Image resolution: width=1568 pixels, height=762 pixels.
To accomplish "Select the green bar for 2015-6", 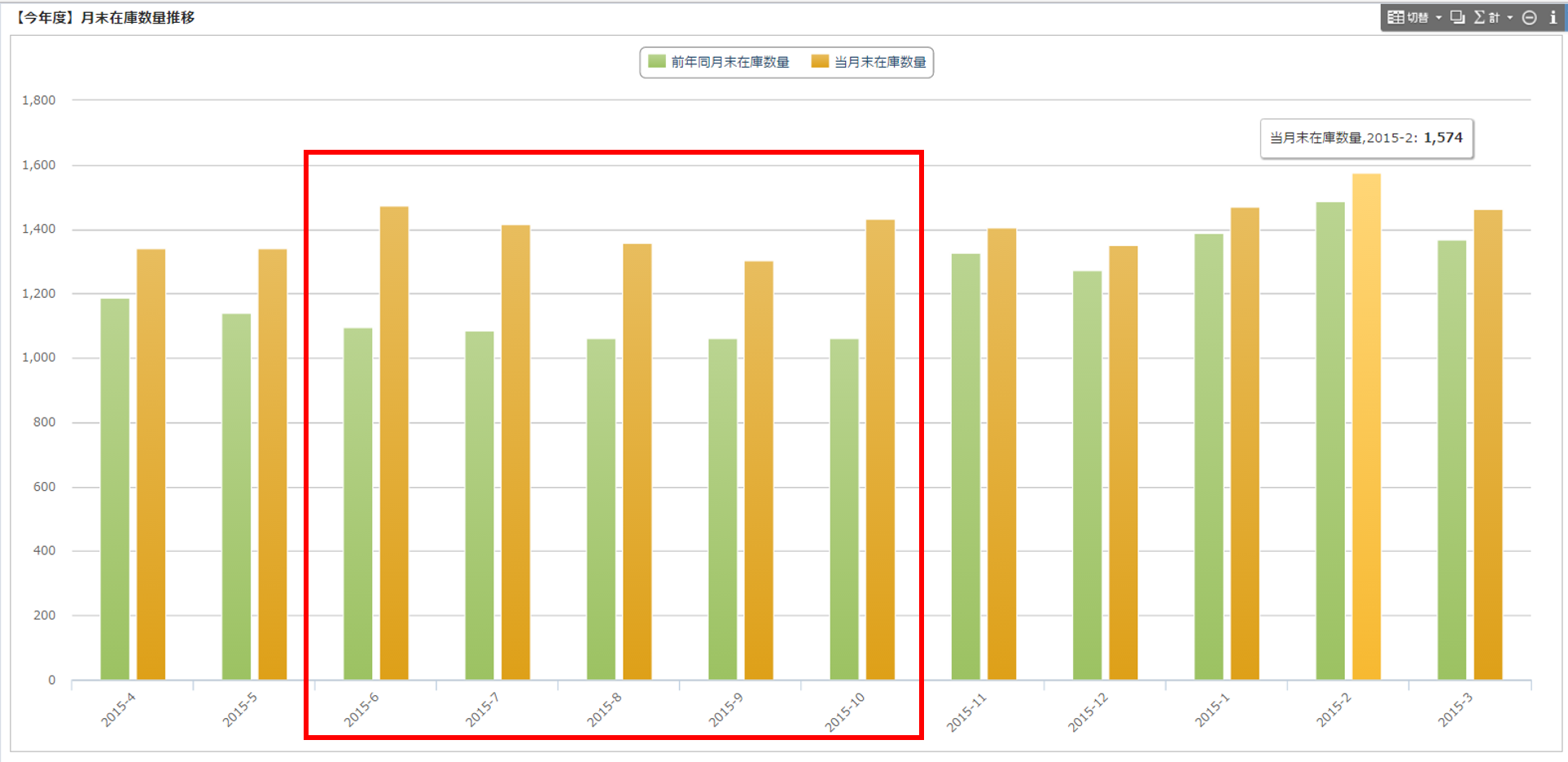I will click(x=358, y=504).
